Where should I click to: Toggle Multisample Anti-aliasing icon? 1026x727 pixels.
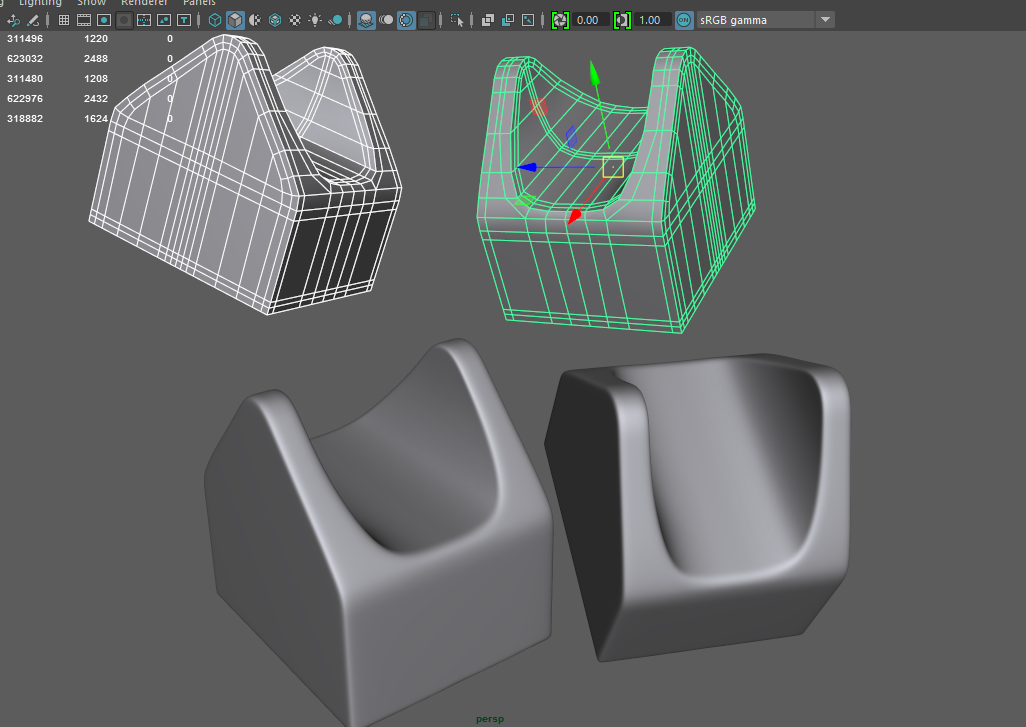(406, 20)
